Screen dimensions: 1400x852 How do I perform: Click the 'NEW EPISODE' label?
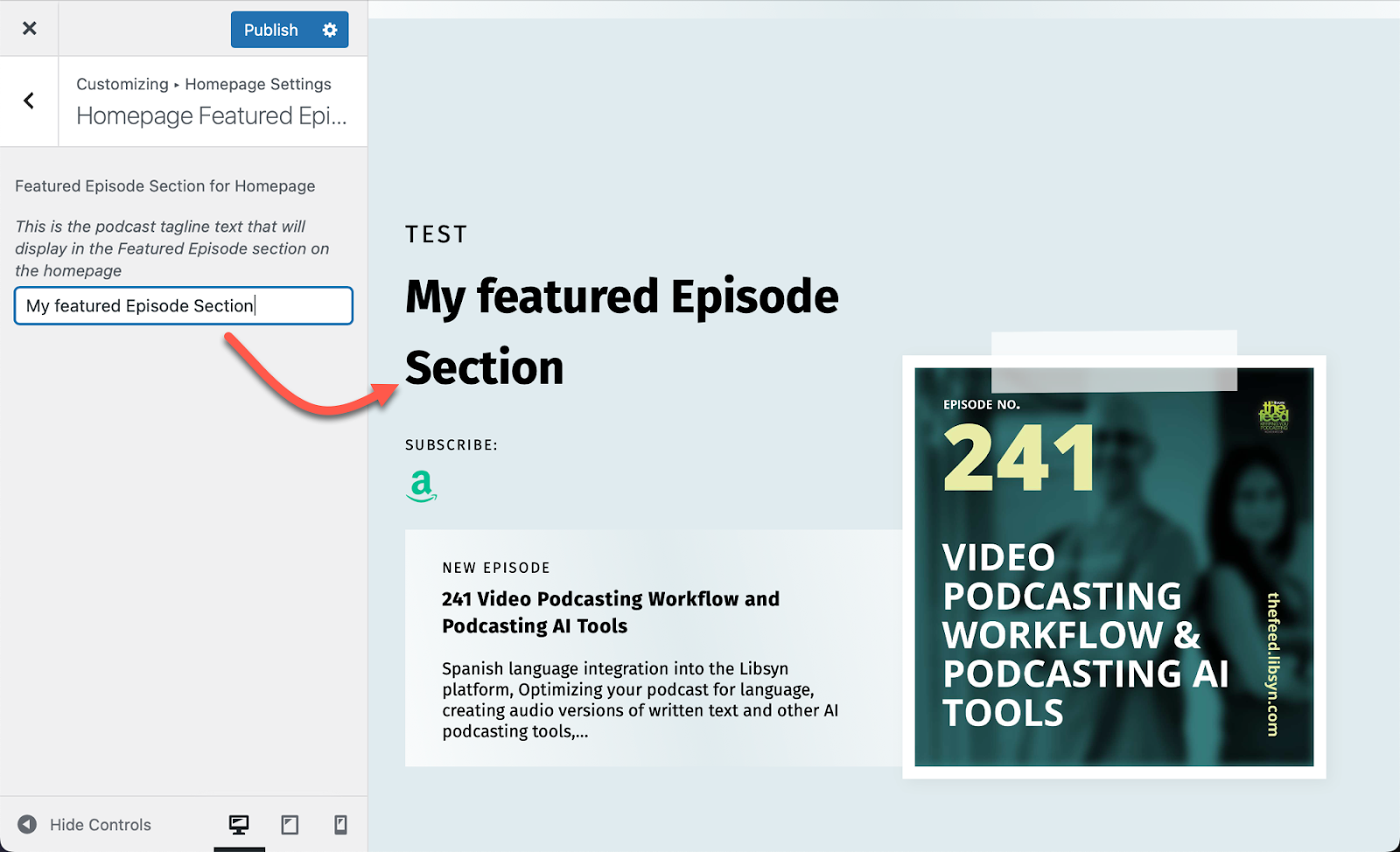coord(496,568)
